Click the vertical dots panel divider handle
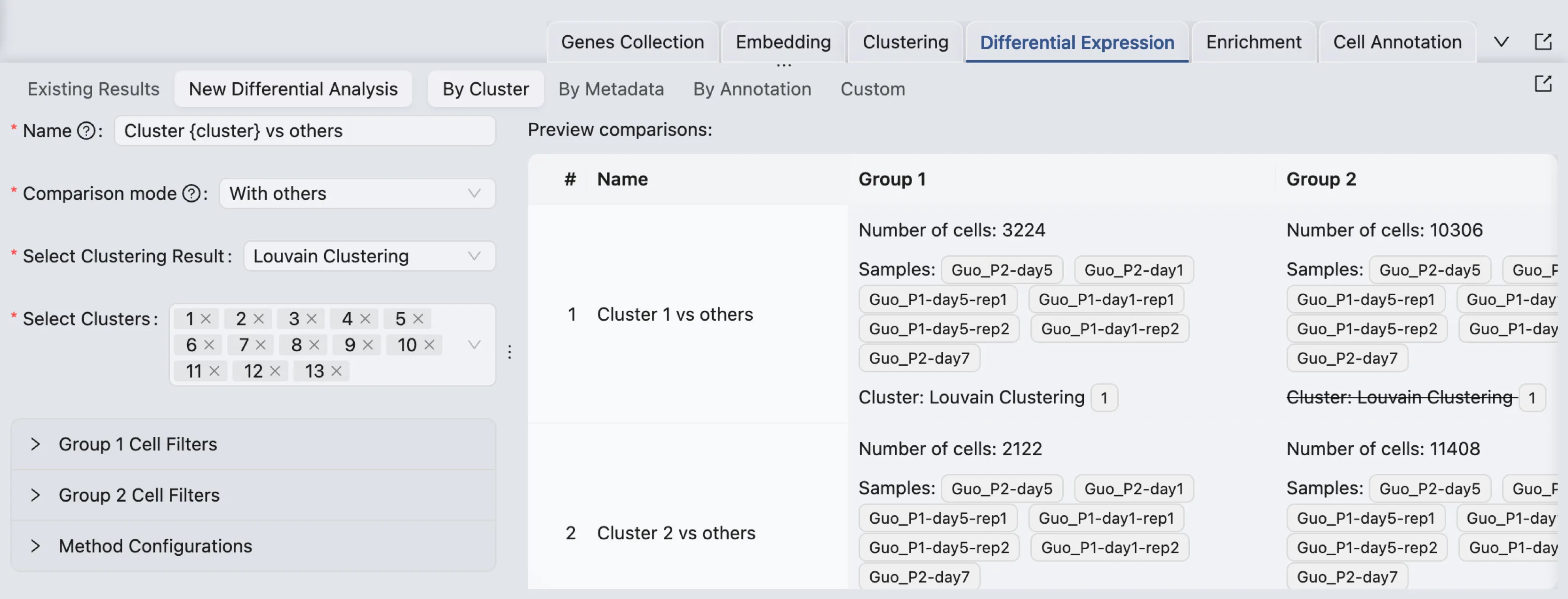The image size is (1568, 599). click(509, 352)
